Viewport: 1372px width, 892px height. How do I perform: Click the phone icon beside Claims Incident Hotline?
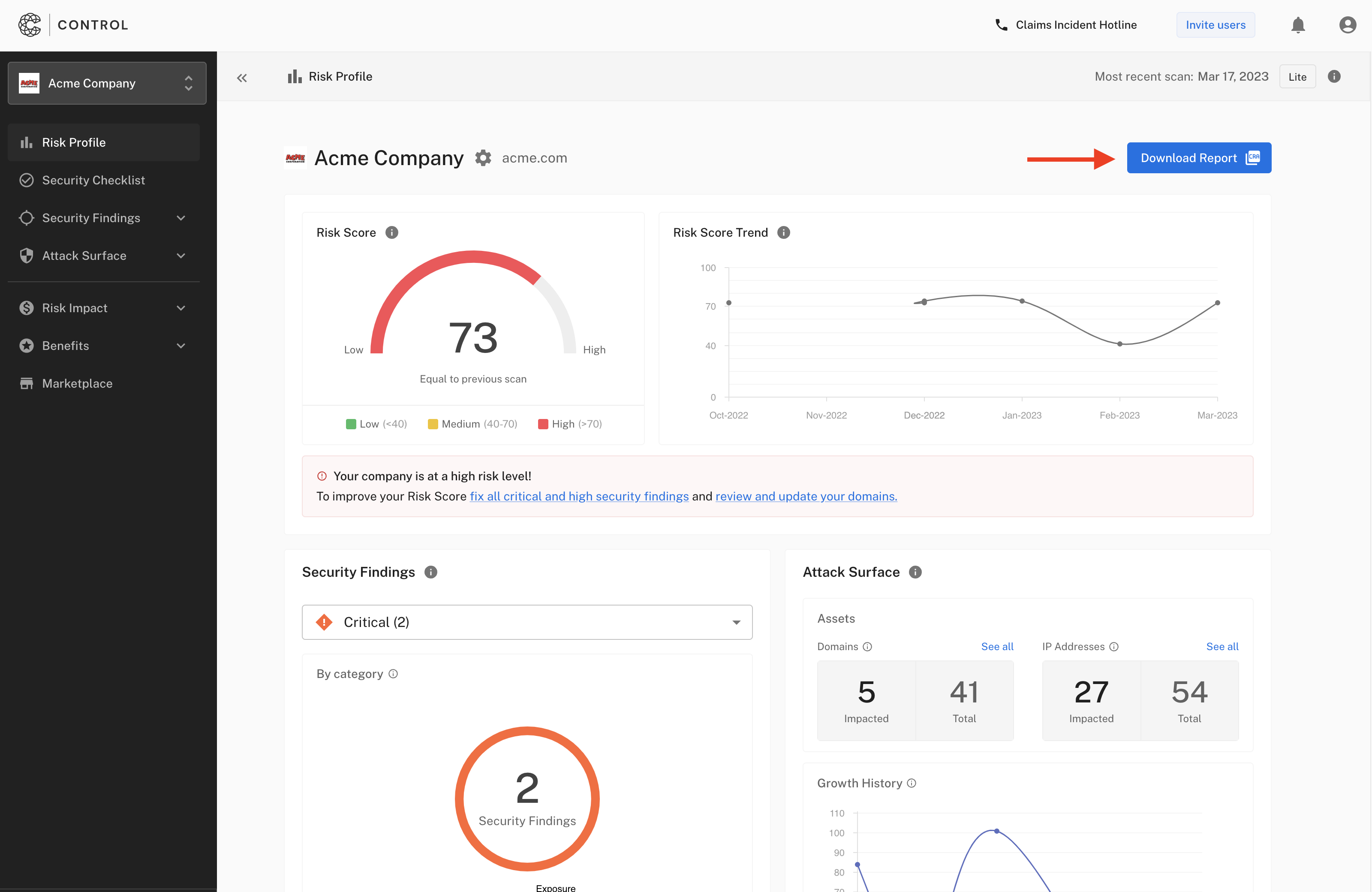coord(1001,25)
